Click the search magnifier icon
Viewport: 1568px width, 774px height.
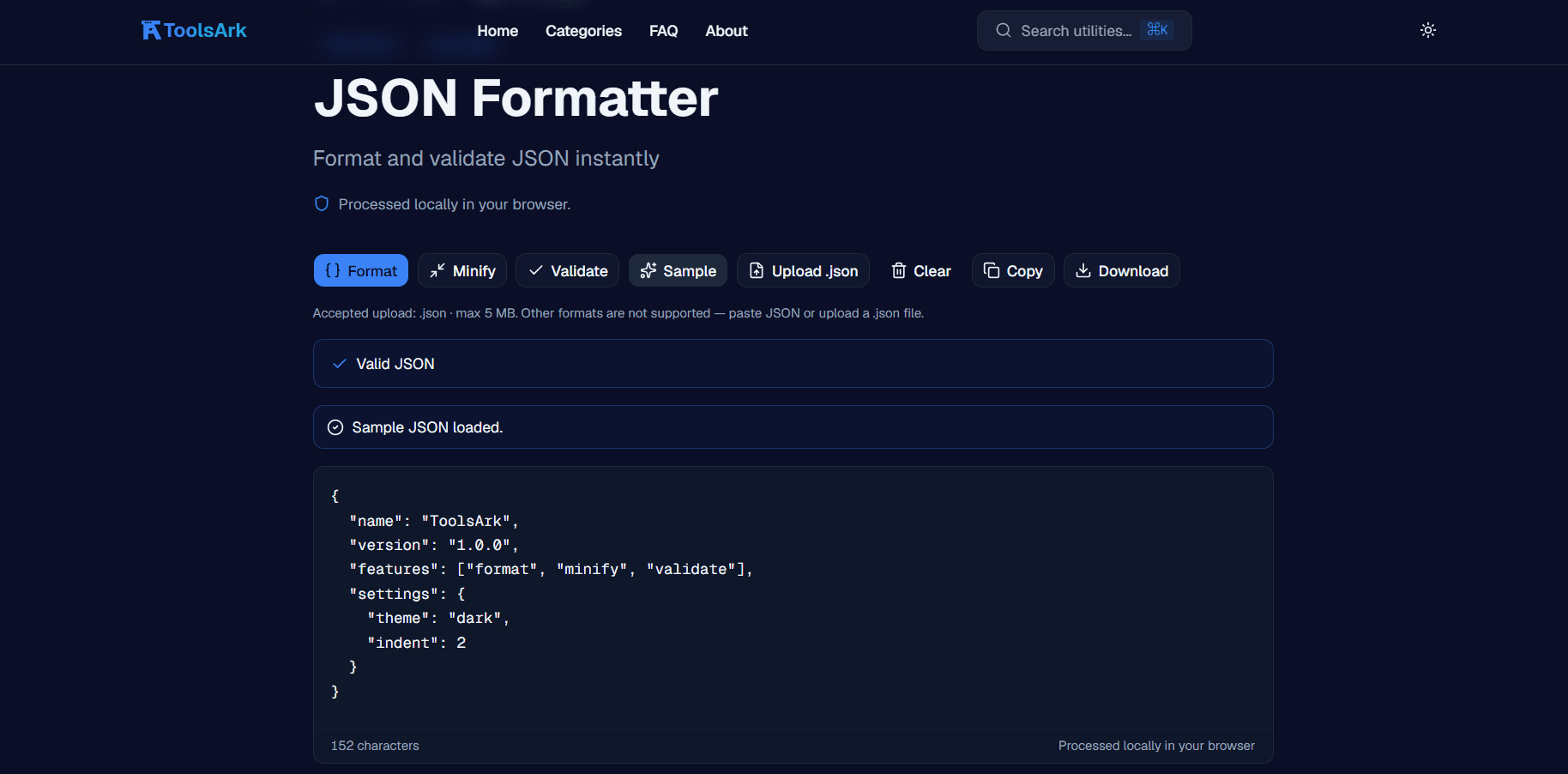(x=1003, y=31)
